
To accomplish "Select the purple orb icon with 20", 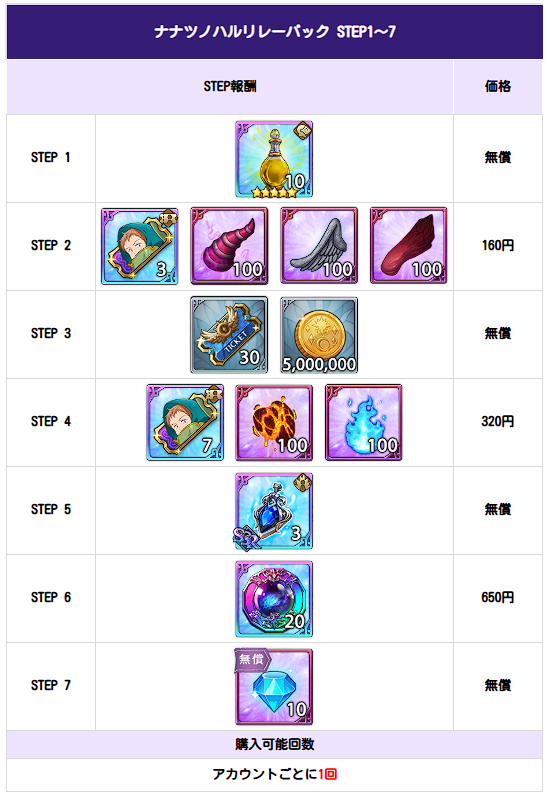I will (274, 599).
